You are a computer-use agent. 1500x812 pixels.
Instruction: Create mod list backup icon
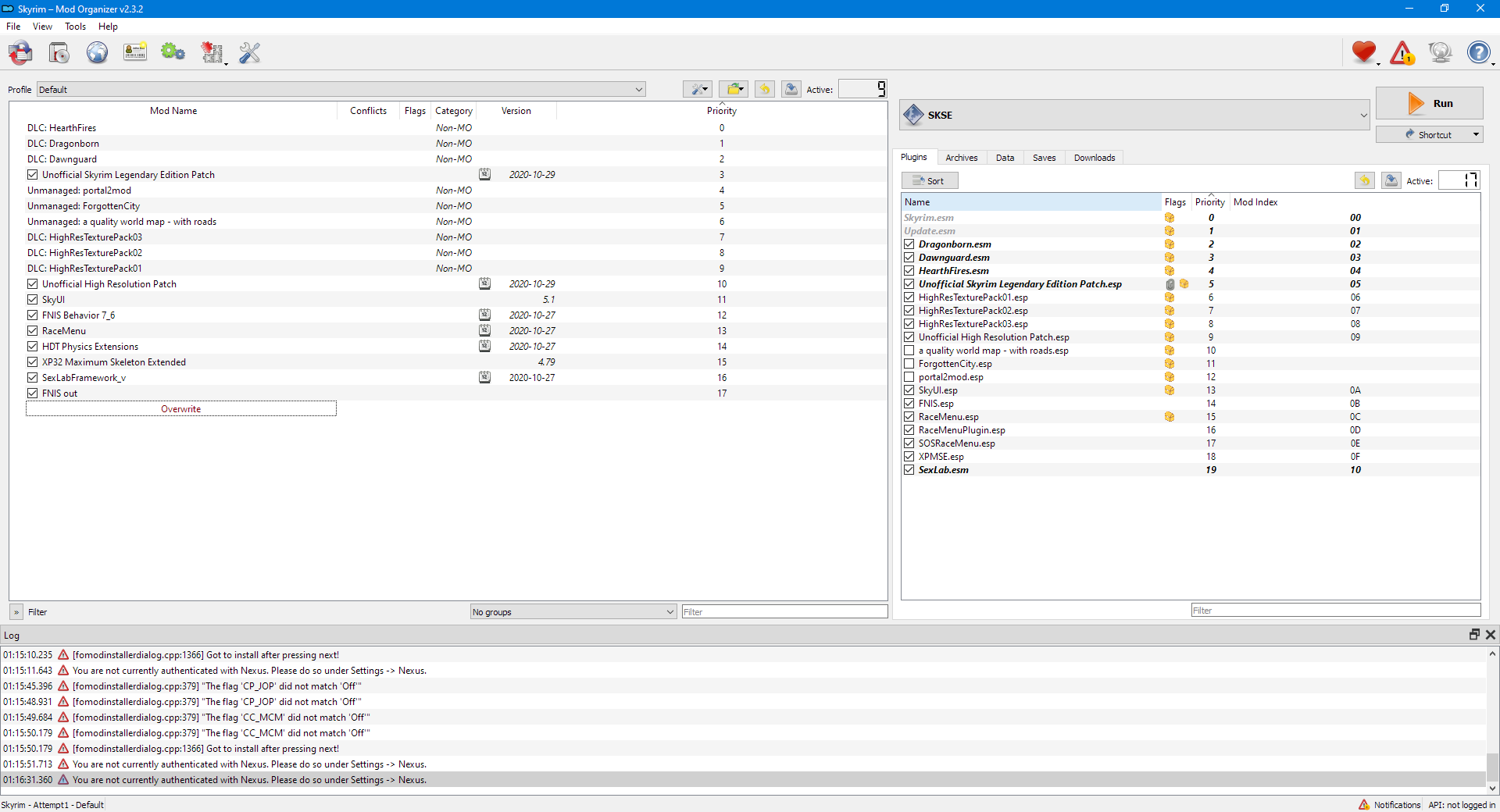[x=791, y=89]
